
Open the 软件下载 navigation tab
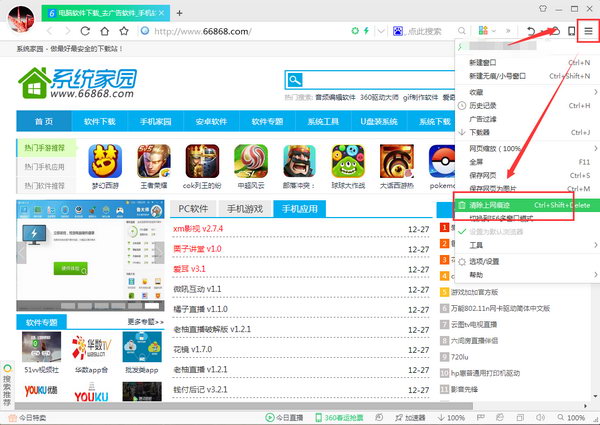click(x=99, y=121)
